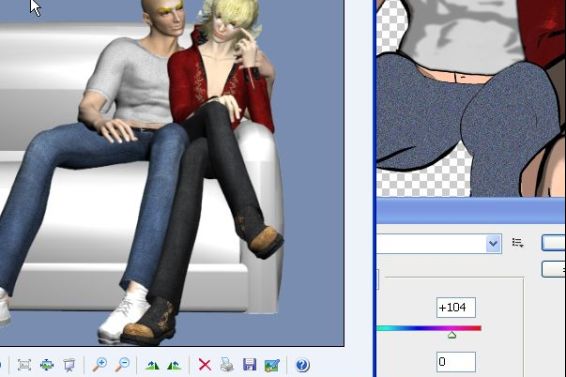The height and width of the screenshot is (377, 566).
Task: Rotate image clockwise with second mountain icon
Action: (174, 365)
